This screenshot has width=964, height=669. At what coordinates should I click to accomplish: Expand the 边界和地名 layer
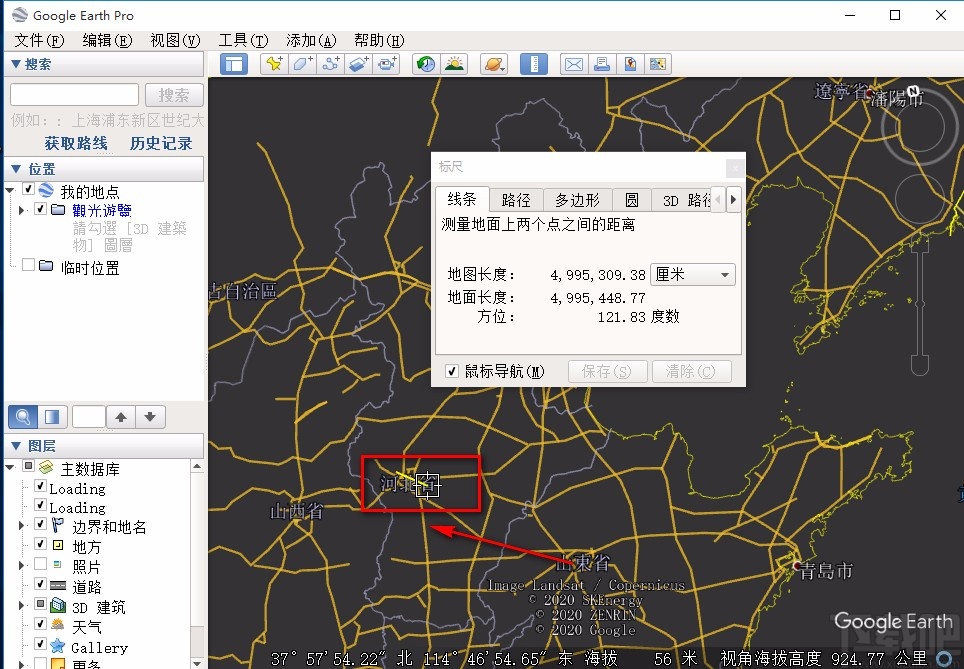(22, 525)
